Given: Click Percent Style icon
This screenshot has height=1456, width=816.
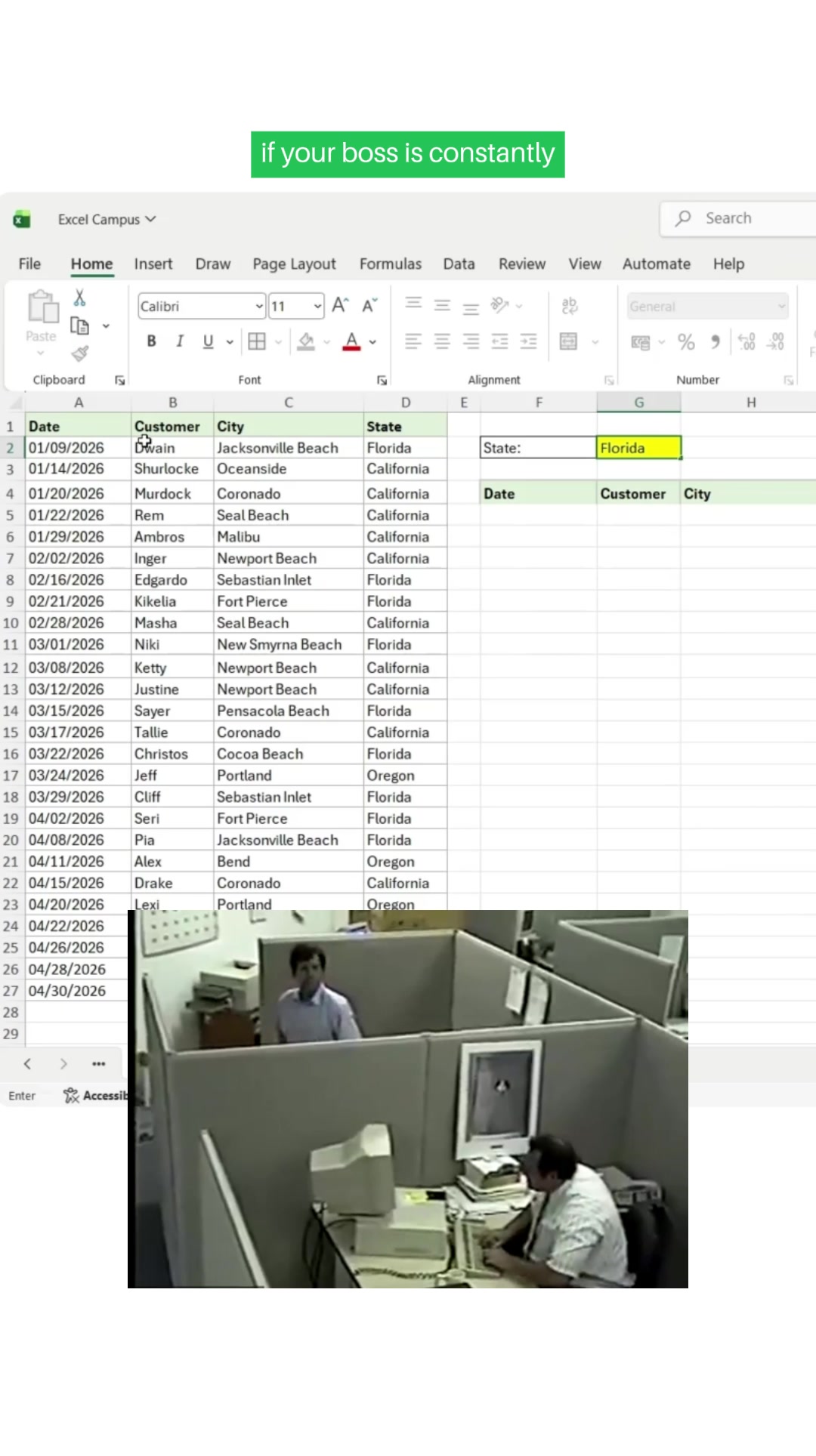Looking at the screenshot, I should coord(686,341).
